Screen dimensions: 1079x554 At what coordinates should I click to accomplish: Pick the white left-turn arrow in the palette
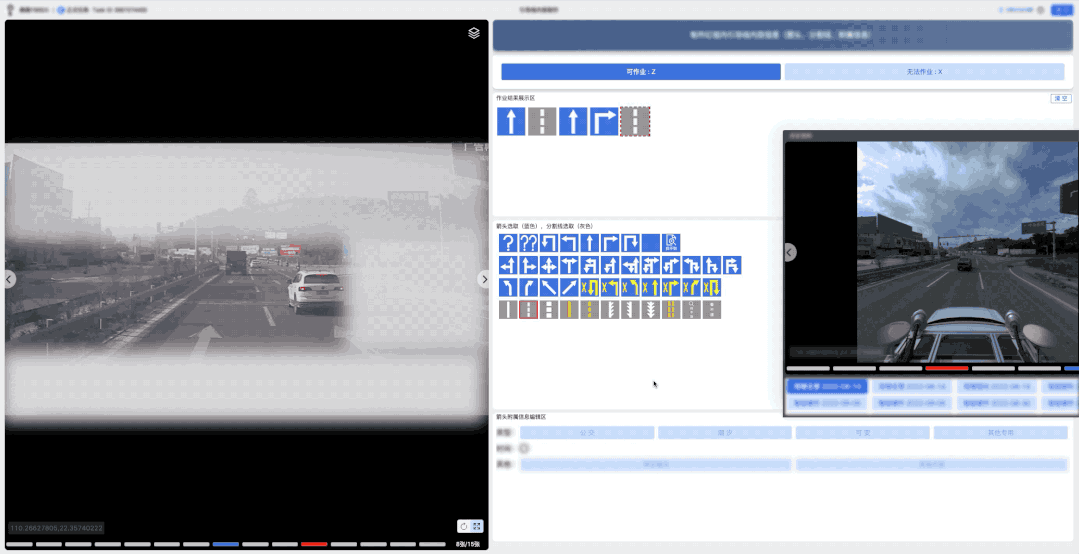click(569, 243)
